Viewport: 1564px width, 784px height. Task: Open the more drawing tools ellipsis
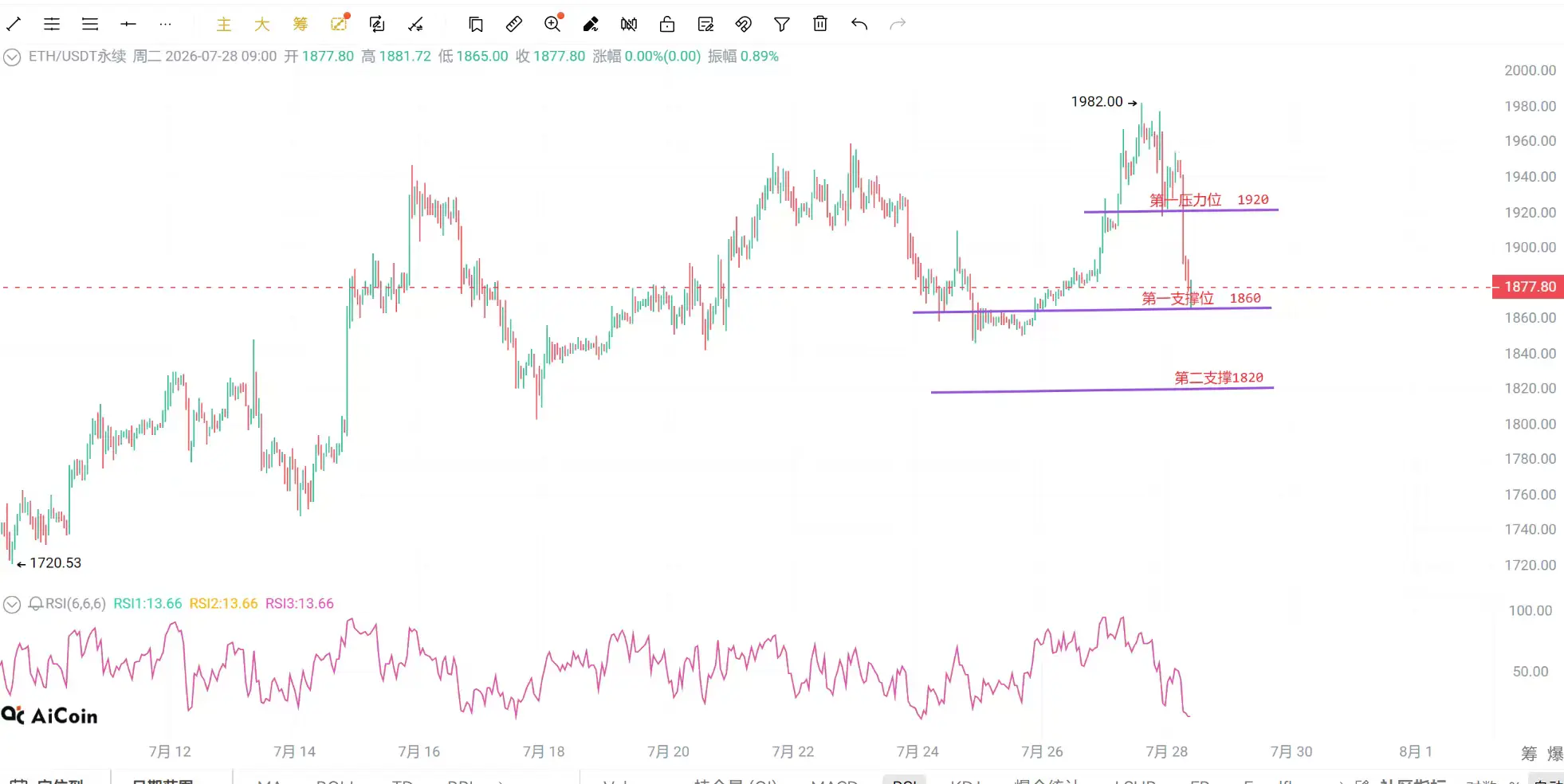(166, 25)
